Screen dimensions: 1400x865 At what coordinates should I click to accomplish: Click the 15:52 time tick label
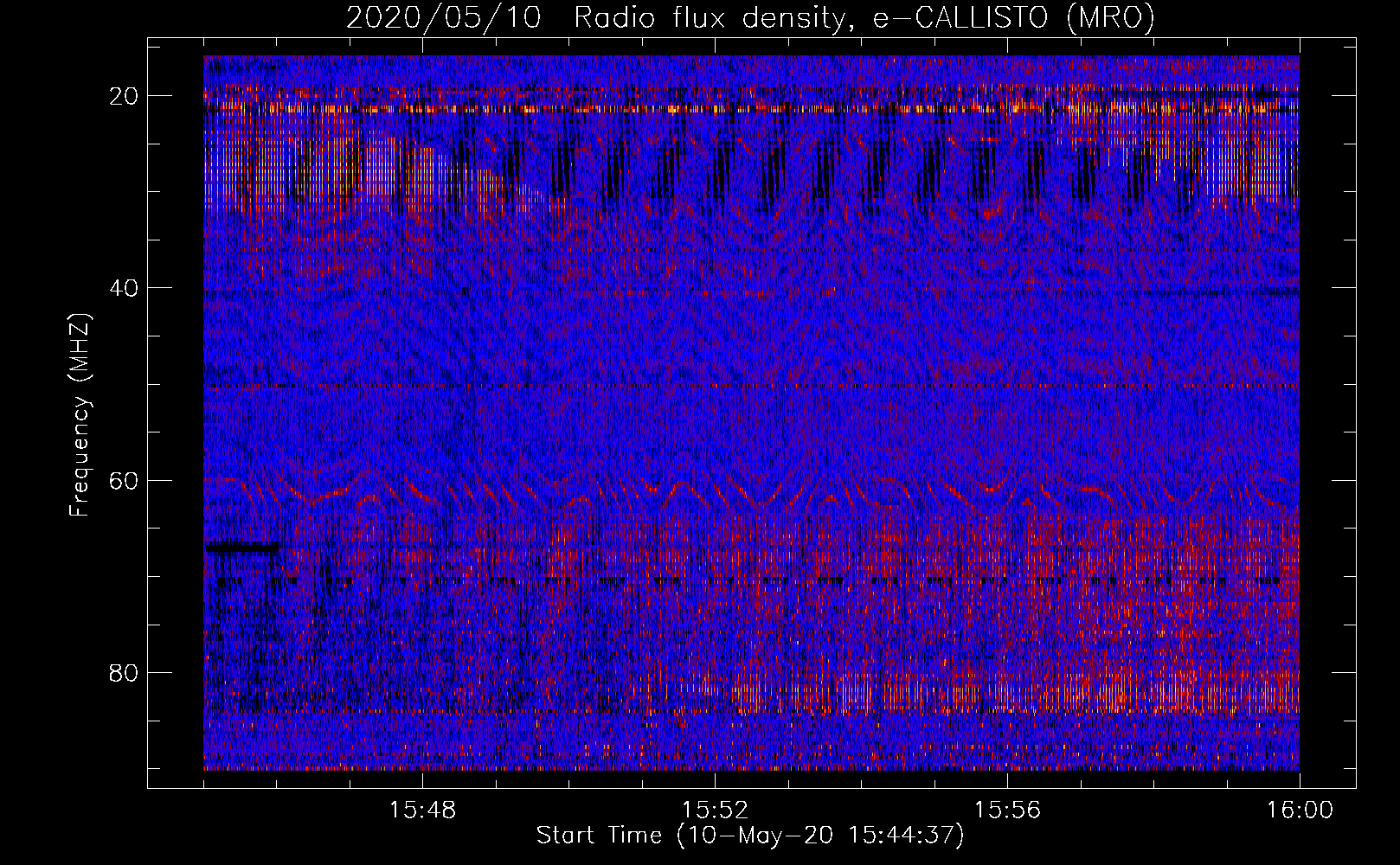point(716,811)
